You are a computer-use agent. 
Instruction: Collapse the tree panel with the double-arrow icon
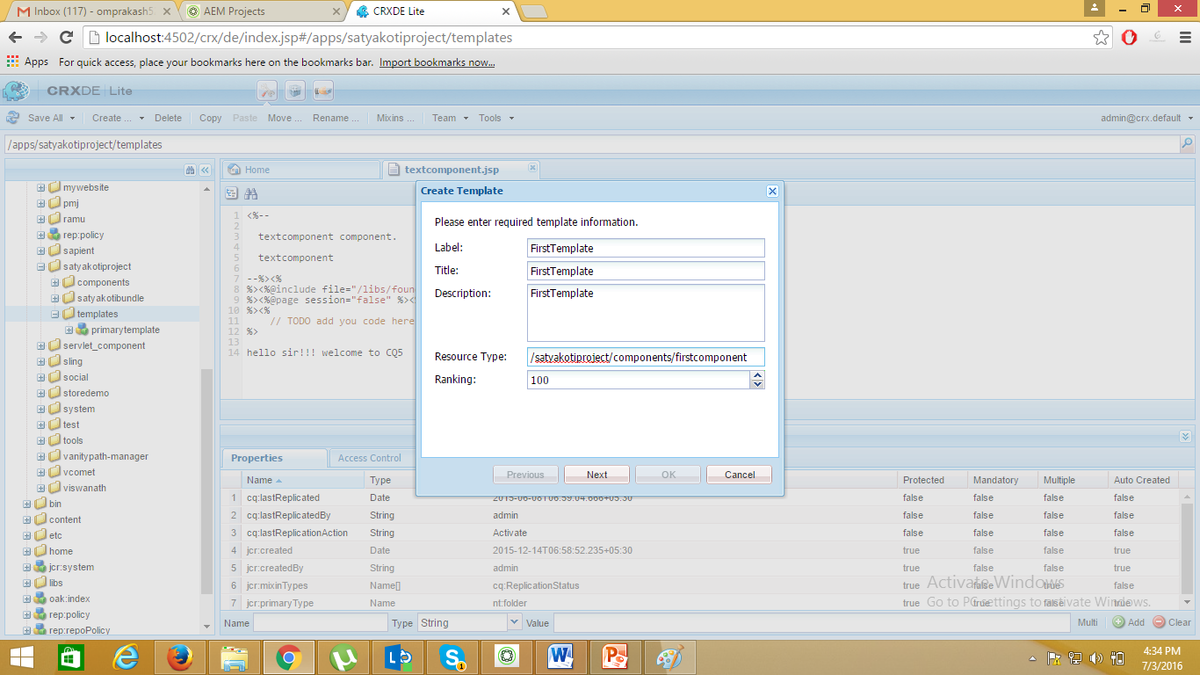point(205,170)
